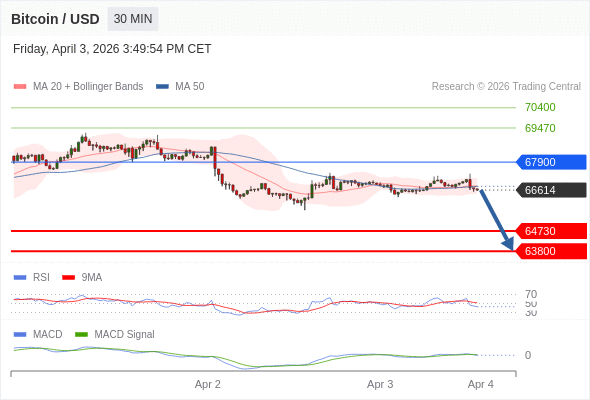Screen dimensions: 590x400
Task: Click the blue RSI legend swatch
Action: [x=20, y=278]
